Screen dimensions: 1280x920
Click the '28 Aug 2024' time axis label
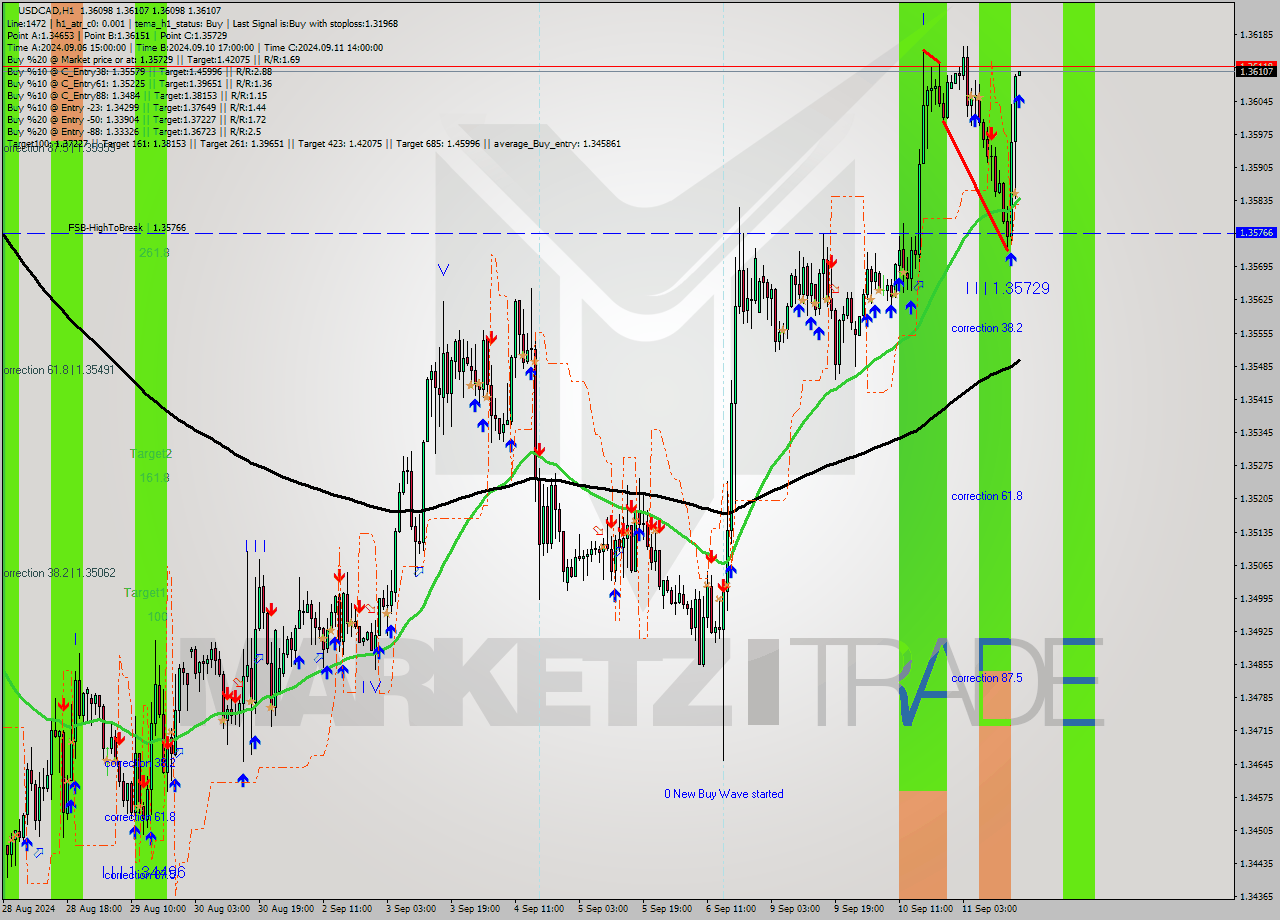(28, 909)
